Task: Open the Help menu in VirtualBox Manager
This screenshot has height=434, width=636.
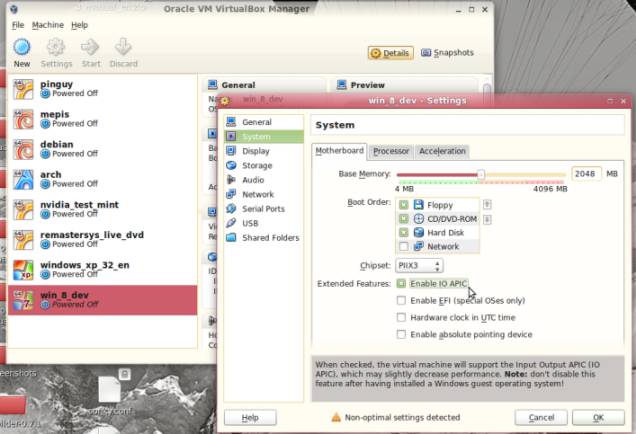Action: click(x=80, y=25)
